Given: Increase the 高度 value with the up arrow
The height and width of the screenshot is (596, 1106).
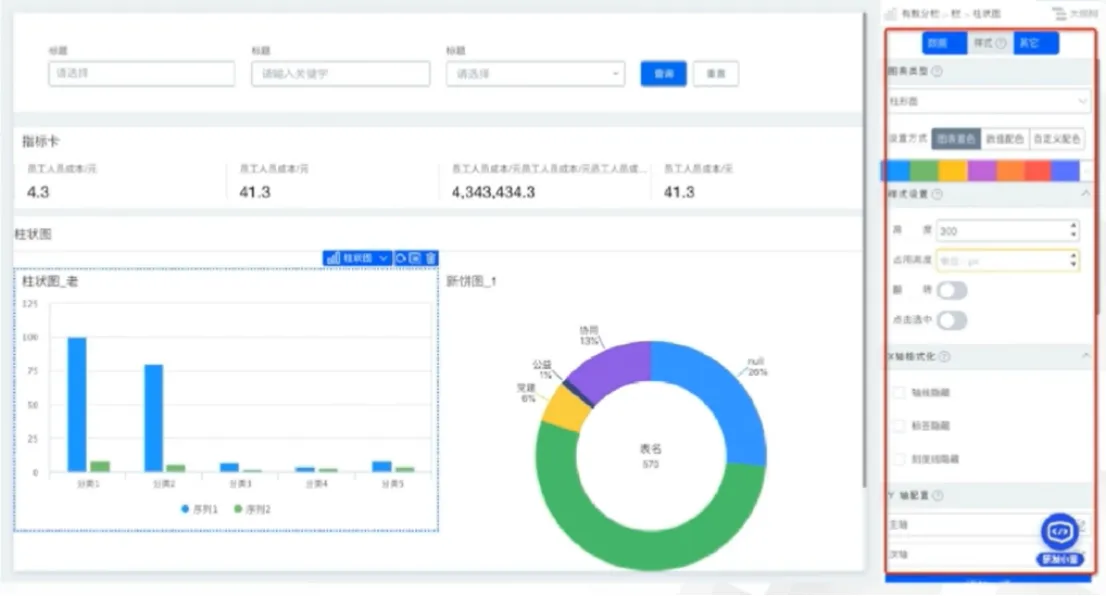Looking at the screenshot, I should tap(1074, 226).
